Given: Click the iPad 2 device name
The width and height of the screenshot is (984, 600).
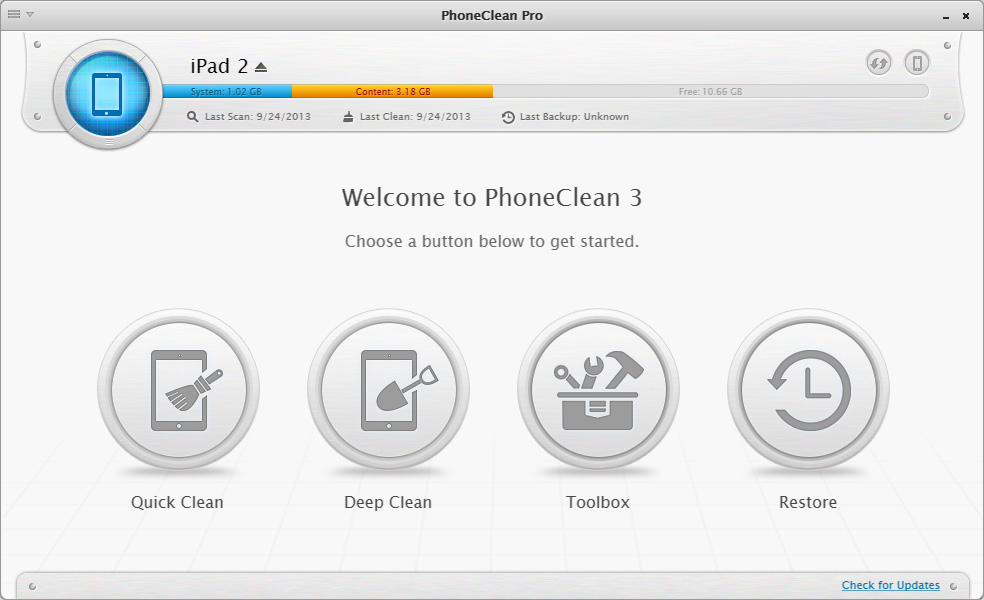Looking at the screenshot, I should coord(219,66).
